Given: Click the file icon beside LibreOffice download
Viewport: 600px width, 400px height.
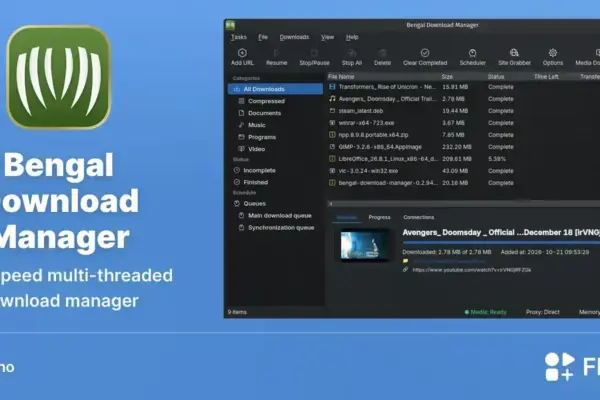Looking at the screenshot, I should [332, 158].
